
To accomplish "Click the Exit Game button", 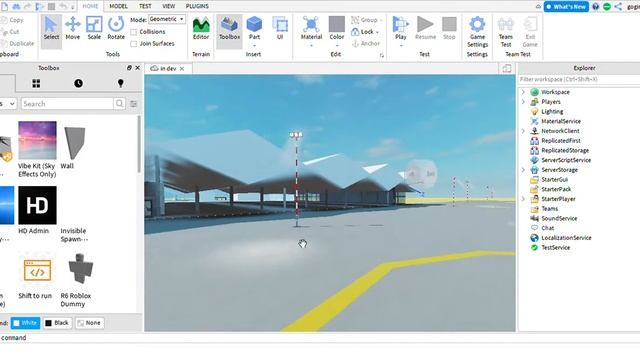I will point(530,32).
